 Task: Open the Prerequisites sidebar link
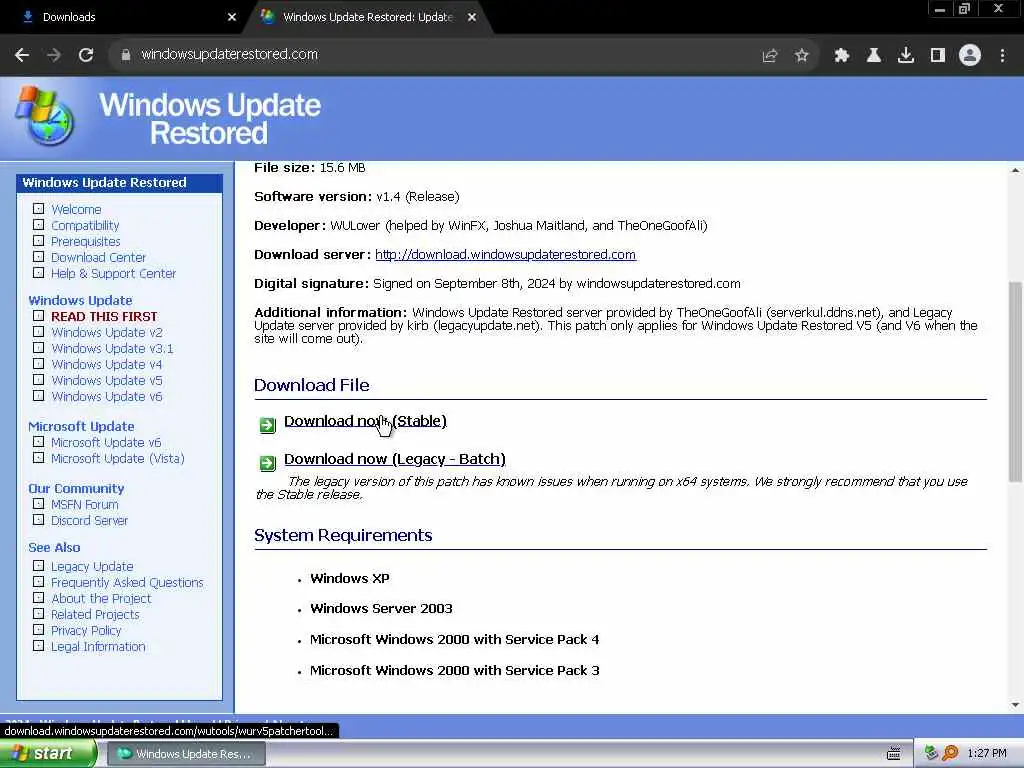coord(86,242)
